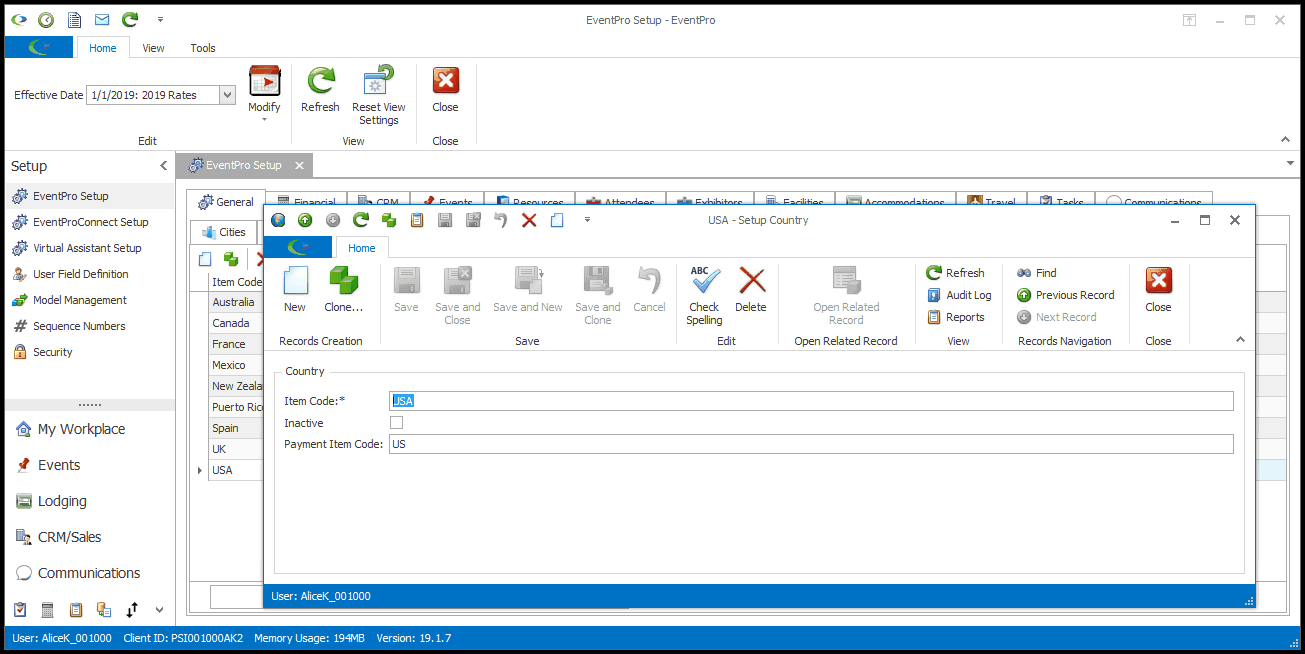Click Close in the Setup Country ribbon
Screen dimensions: 1305x654
1158,290
